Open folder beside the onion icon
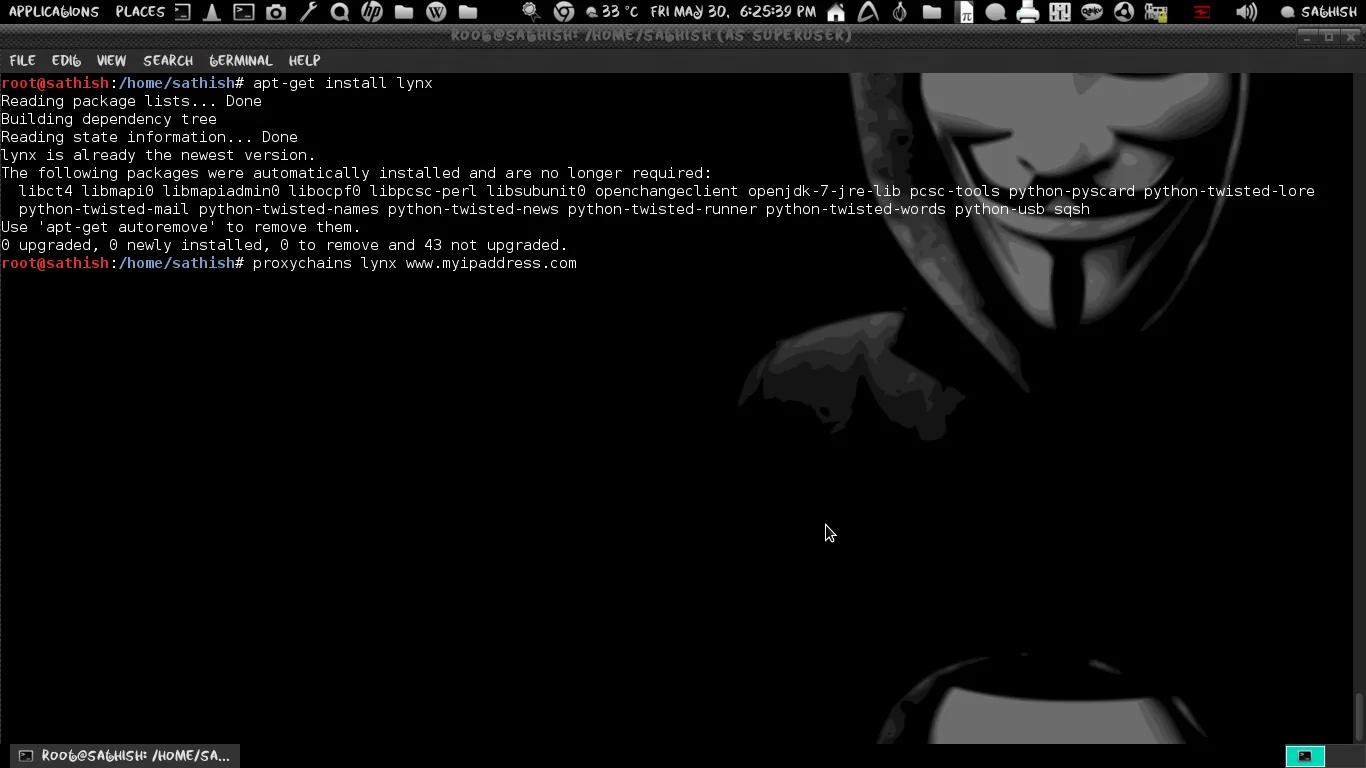The height and width of the screenshot is (768, 1366). point(932,12)
